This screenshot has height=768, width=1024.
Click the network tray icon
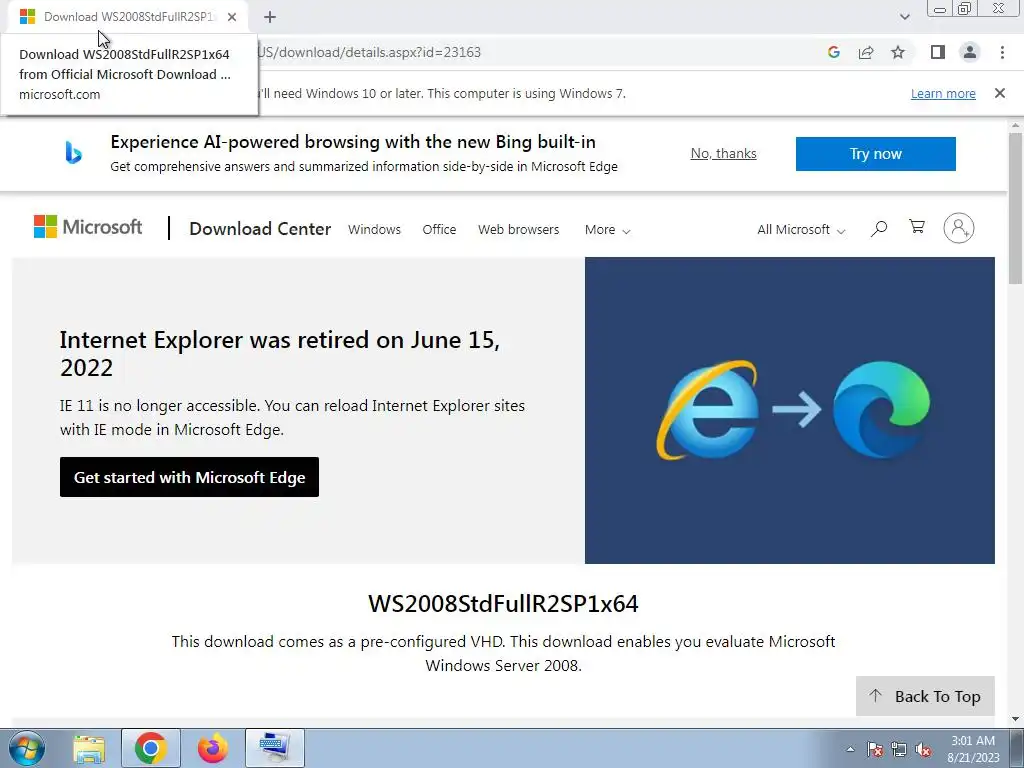point(899,749)
